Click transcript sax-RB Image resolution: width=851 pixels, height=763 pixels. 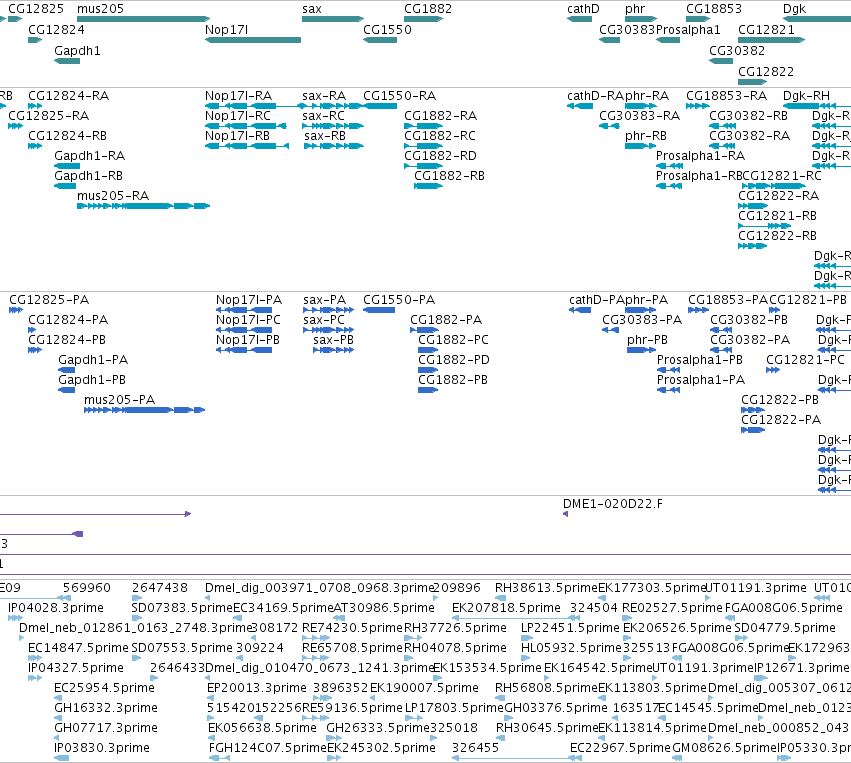click(x=325, y=136)
